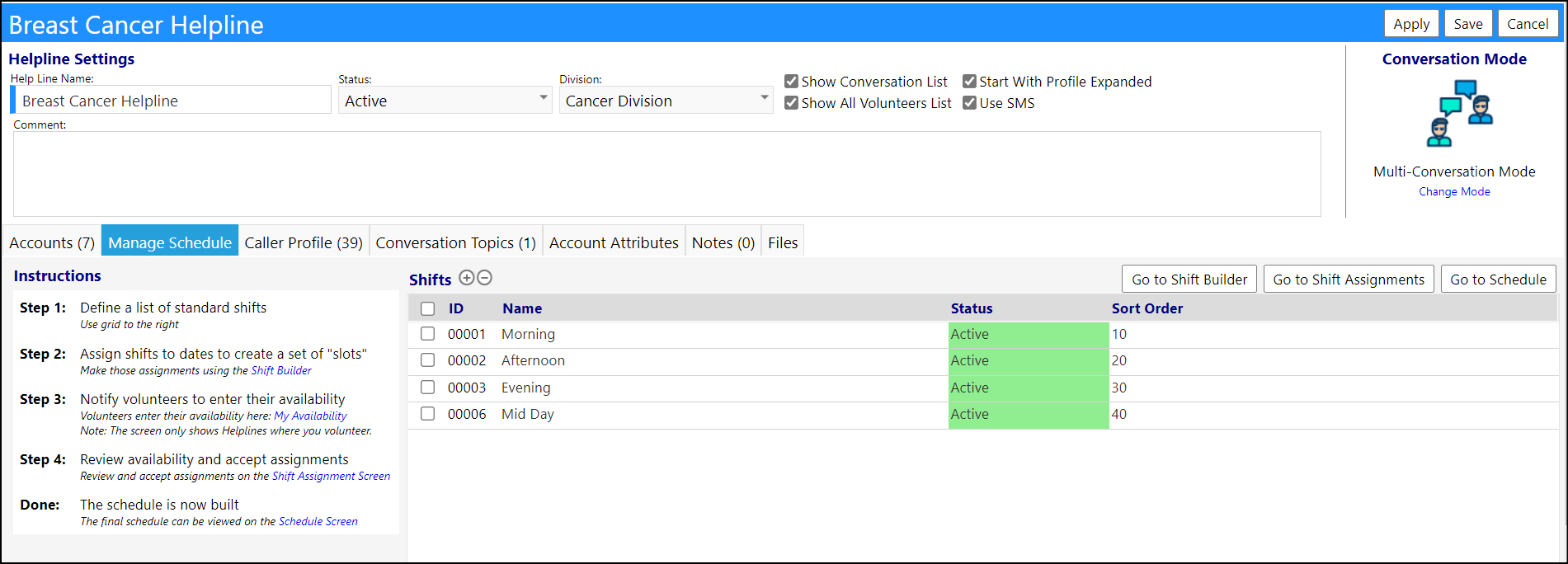This screenshot has width=1568, height=564.
Task: Open the Shift Assignment Screen link
Action: pyautogui.click(x=331, y=476)
